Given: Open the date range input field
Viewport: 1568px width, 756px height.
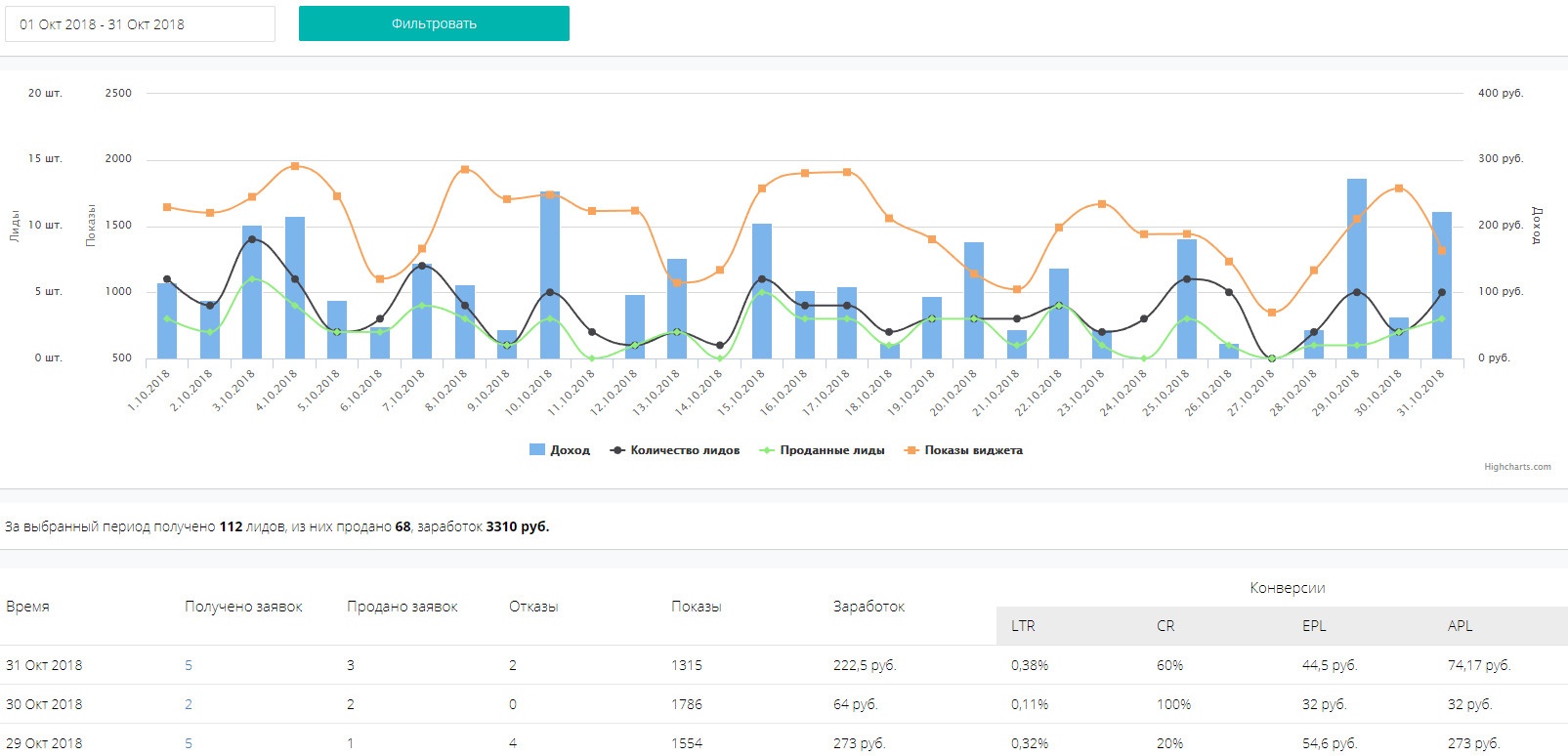Looking at the screenshot, I should click(x=140, y=24).
